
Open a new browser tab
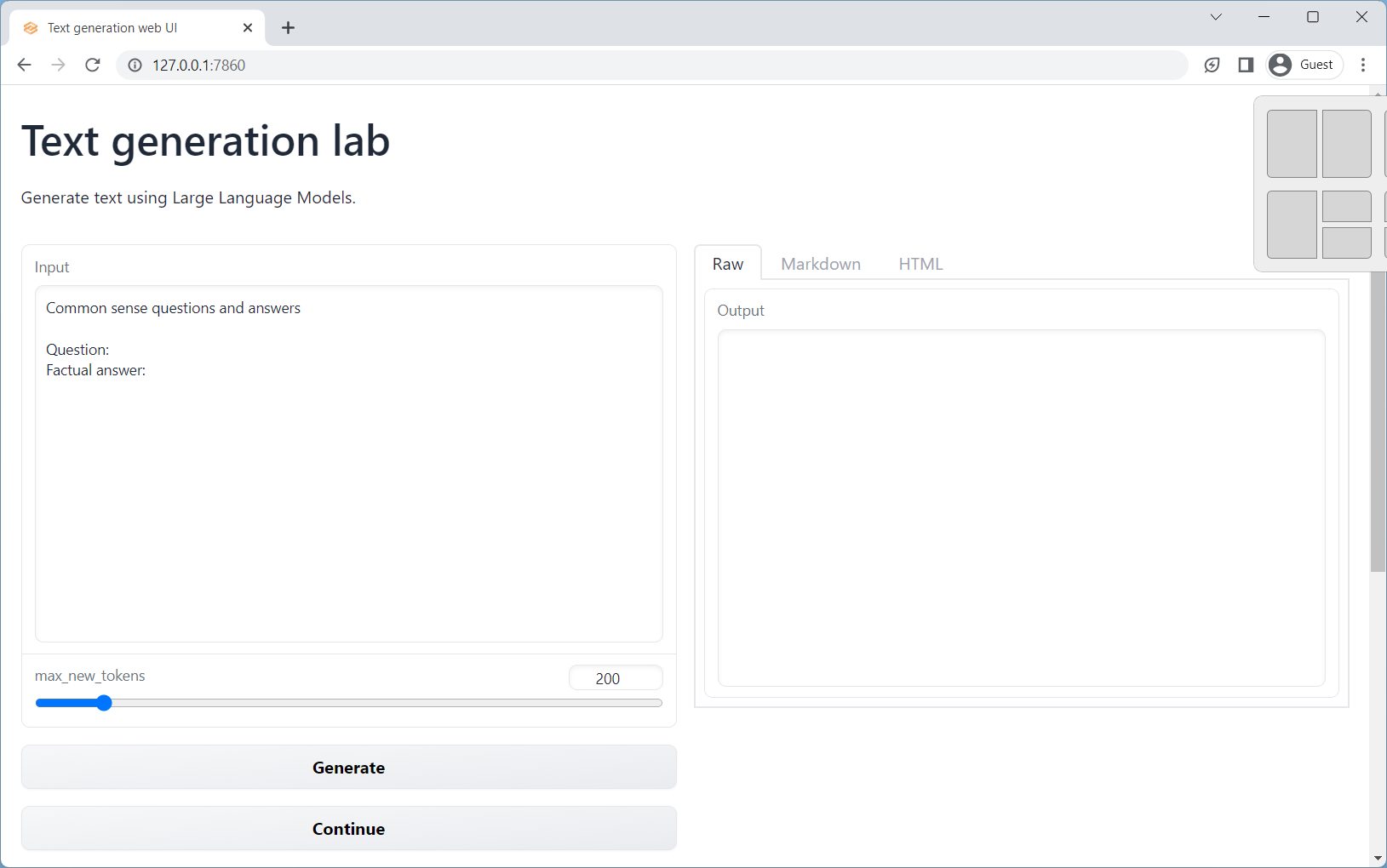(x=288, y=28)
